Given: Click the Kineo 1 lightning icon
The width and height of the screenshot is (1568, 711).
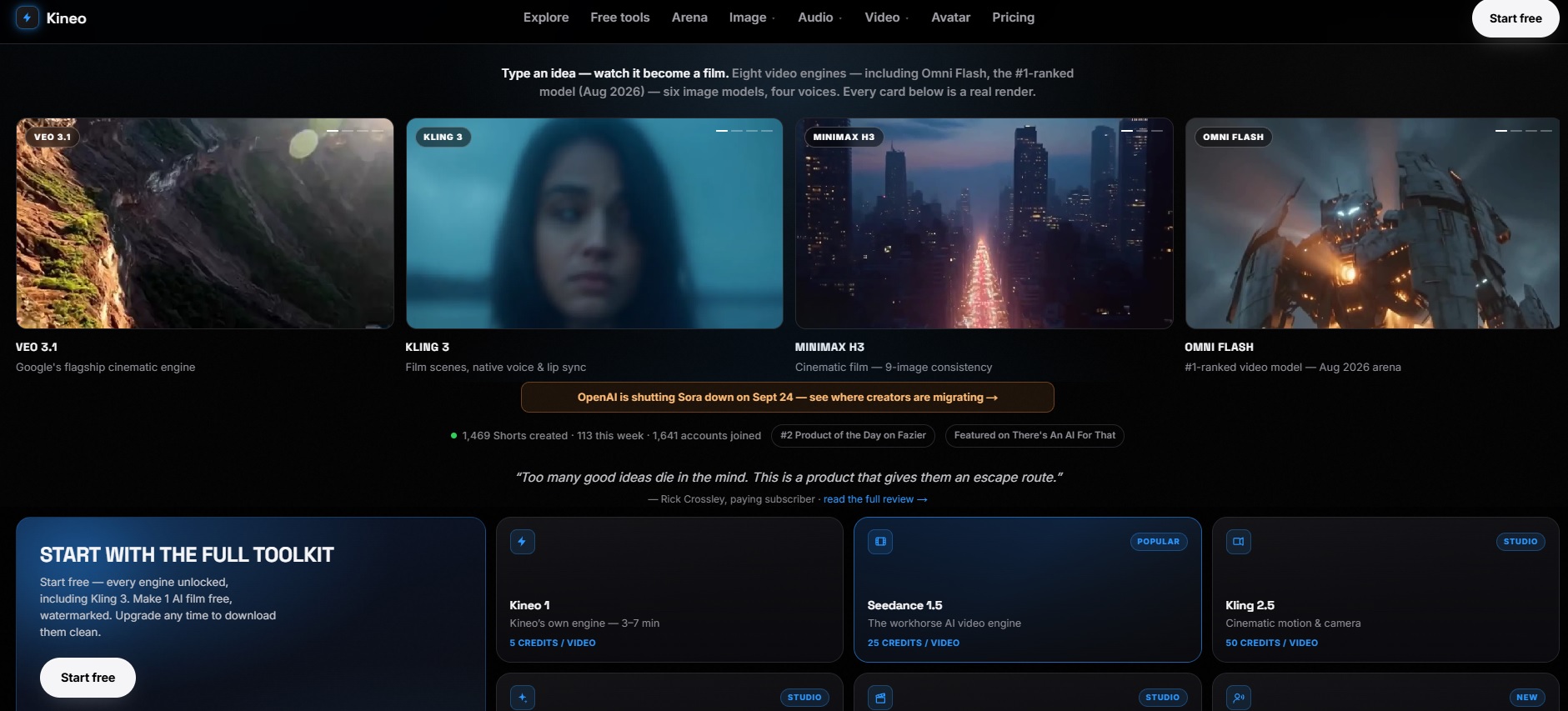Looking at the screenshot, I should pos(522,542).
